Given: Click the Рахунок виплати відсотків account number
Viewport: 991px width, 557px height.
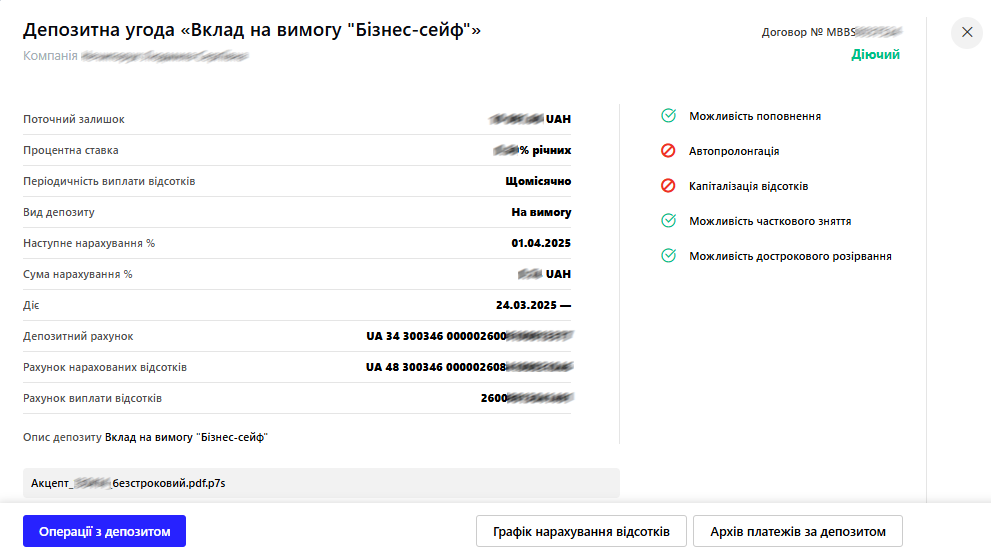Looking at the screenshot, I should 526,398.
